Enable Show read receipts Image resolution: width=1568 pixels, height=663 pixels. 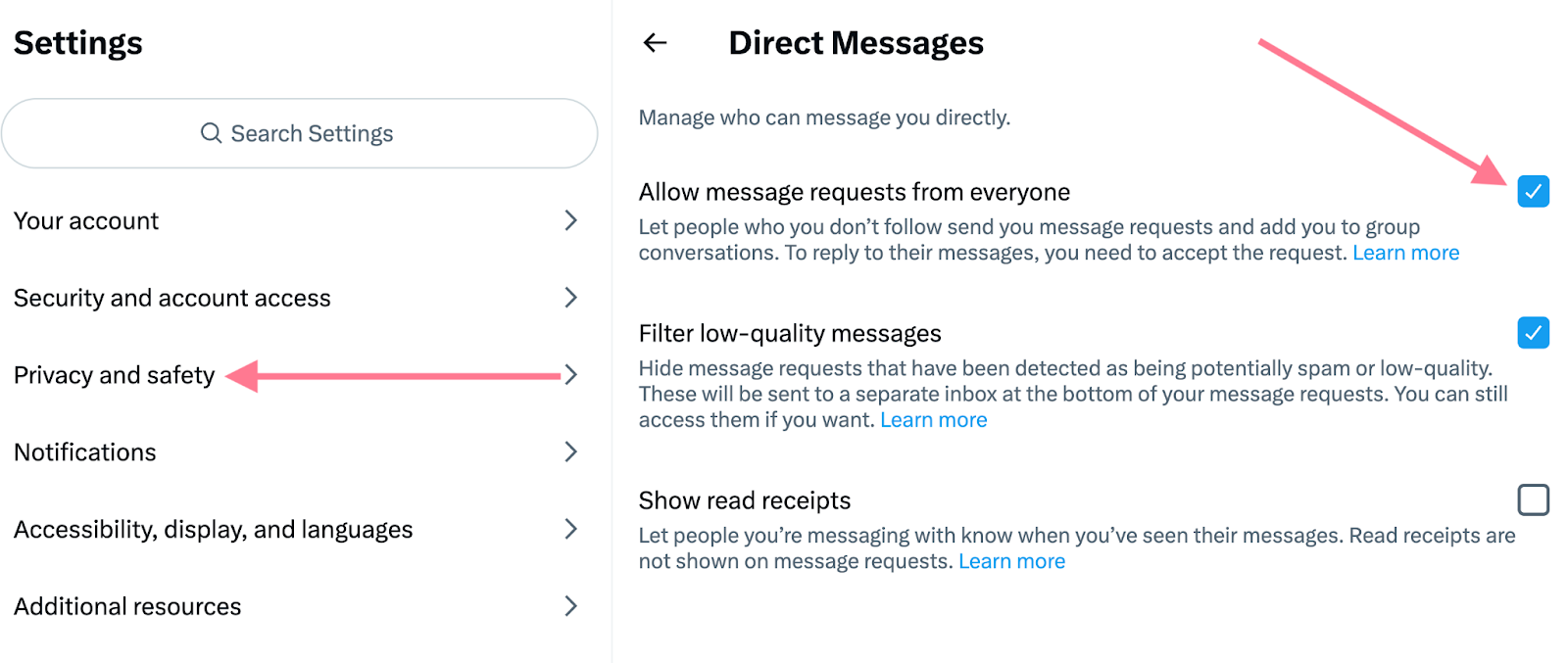click(x=1532, y=500)
